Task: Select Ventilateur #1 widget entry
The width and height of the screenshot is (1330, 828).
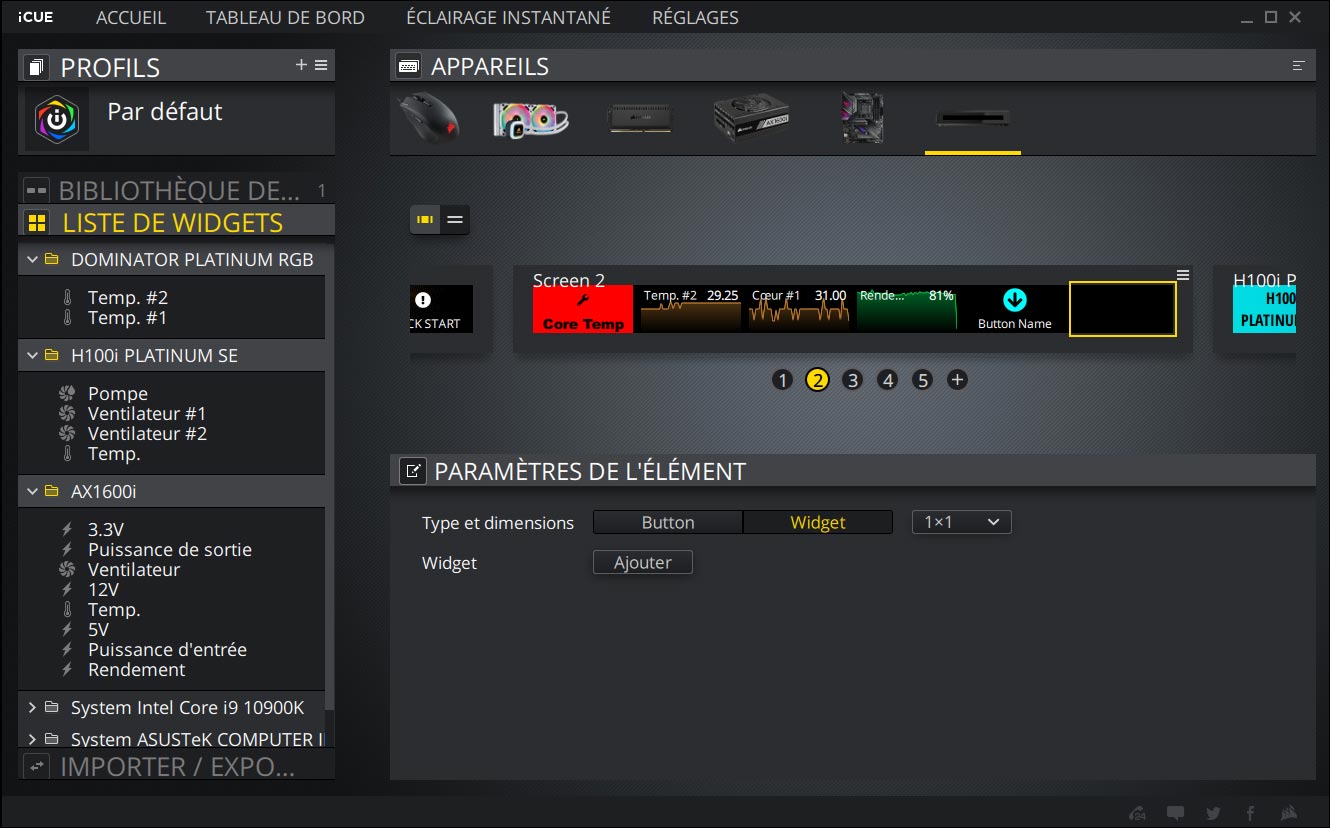Action: [147, 414]
